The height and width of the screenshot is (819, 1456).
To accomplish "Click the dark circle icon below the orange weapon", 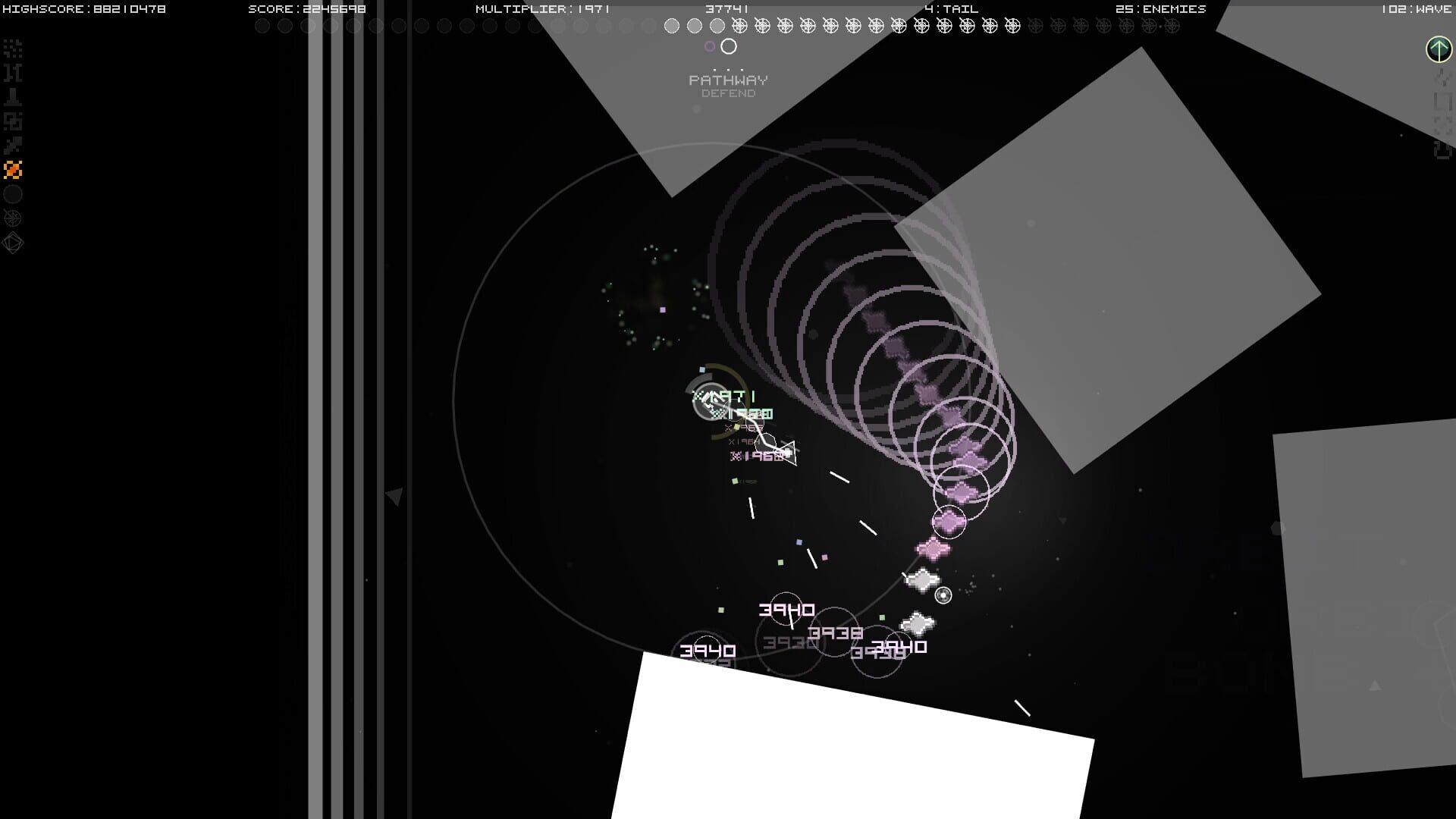I will pos(12,196).
